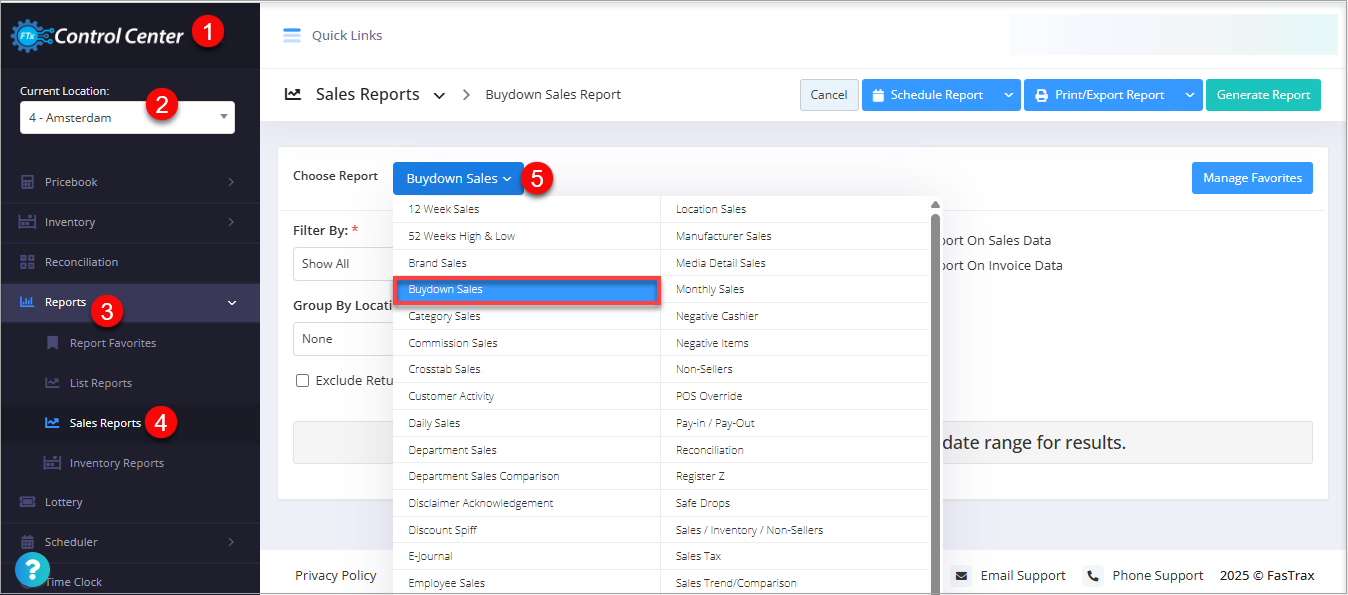The width and height of the screenshot is (1348, 595).
Task: Click the Email Support envelope icon
Action: tap(961, 576)
